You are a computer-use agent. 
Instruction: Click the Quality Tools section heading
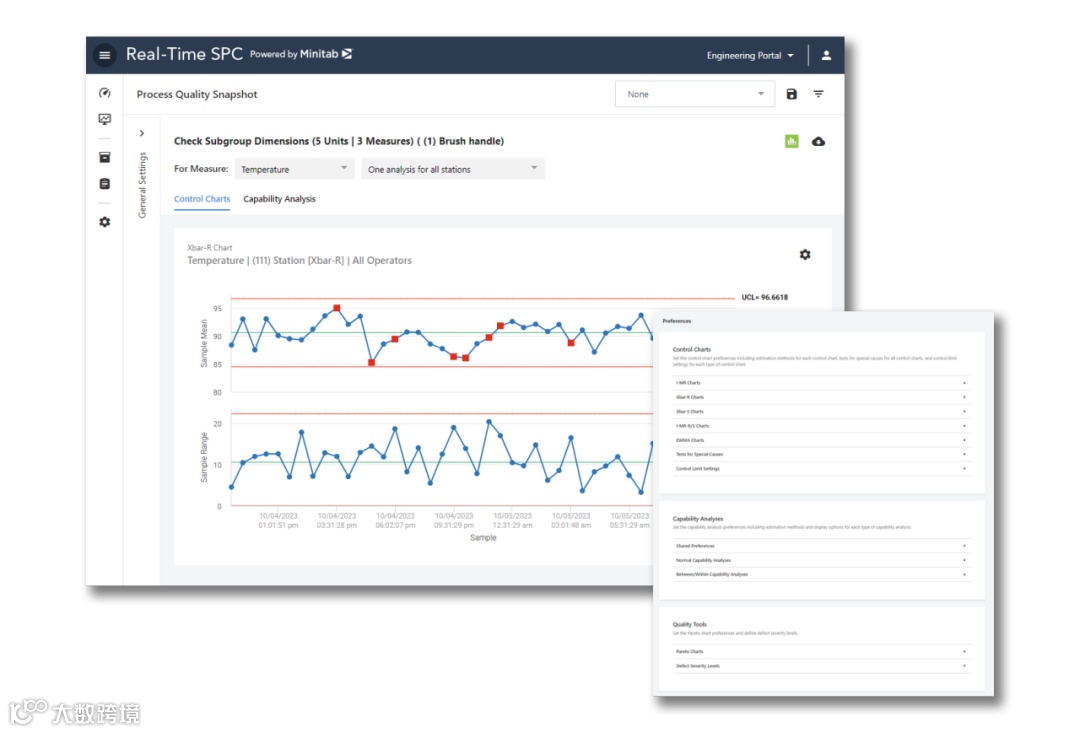[689, 624]
